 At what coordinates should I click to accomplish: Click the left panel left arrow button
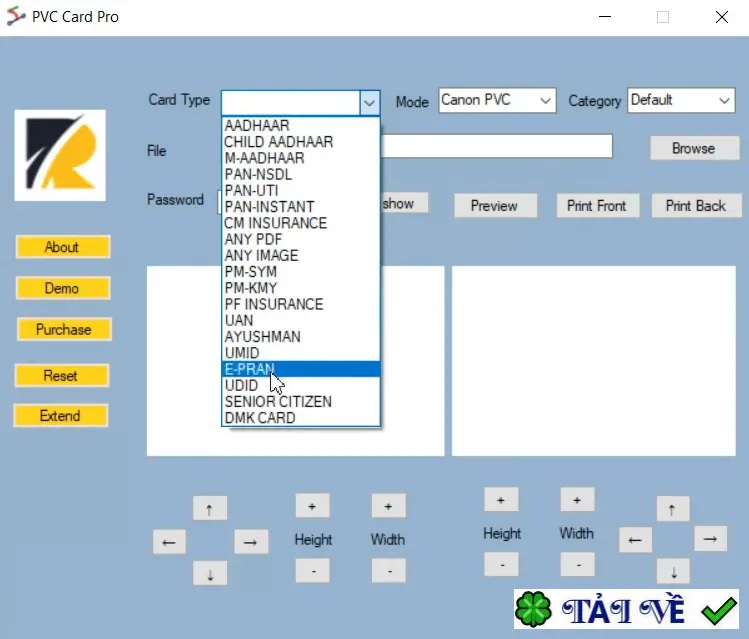[169, 542]
